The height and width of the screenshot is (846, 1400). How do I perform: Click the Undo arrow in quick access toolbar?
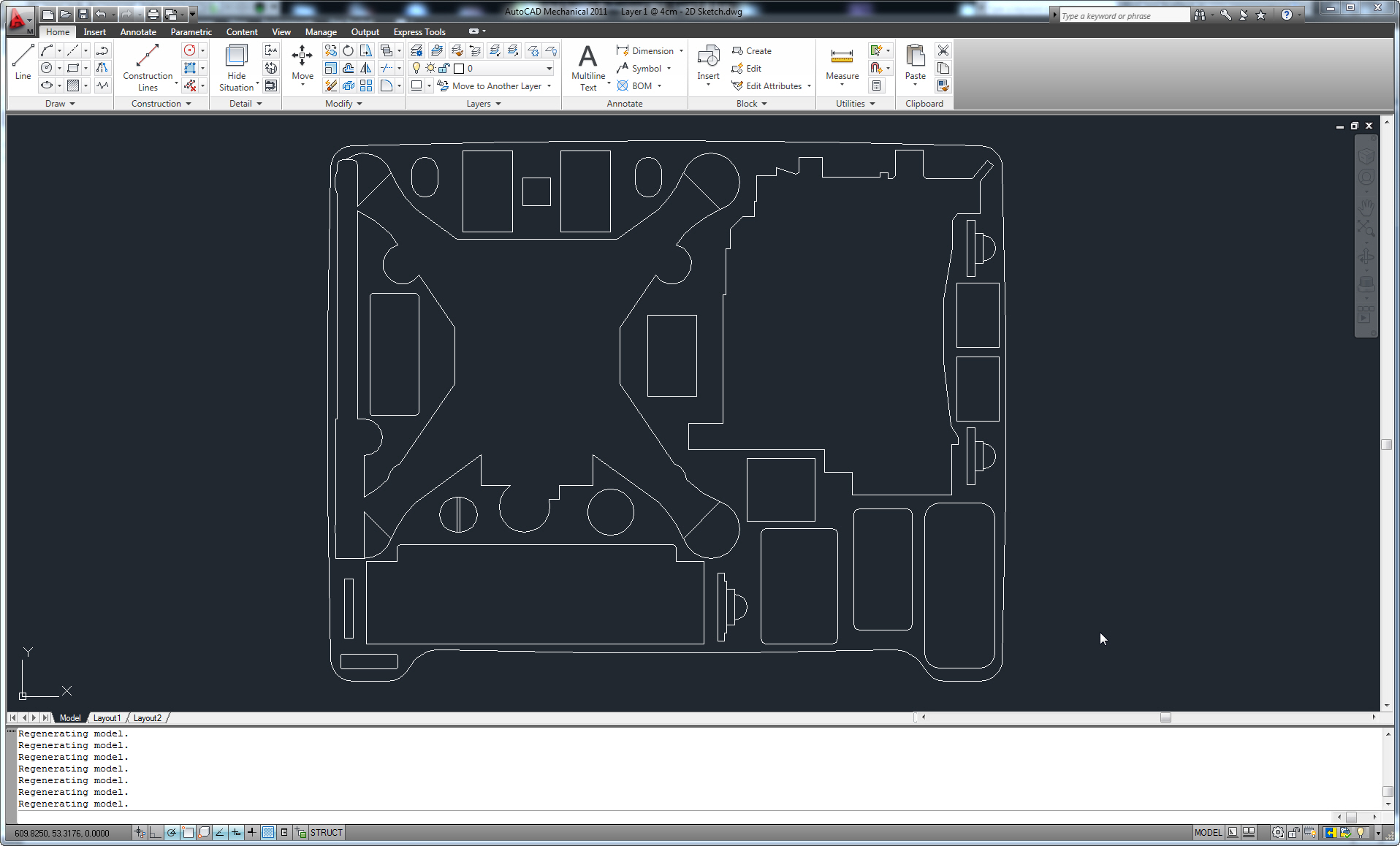(x=101, y=14)
